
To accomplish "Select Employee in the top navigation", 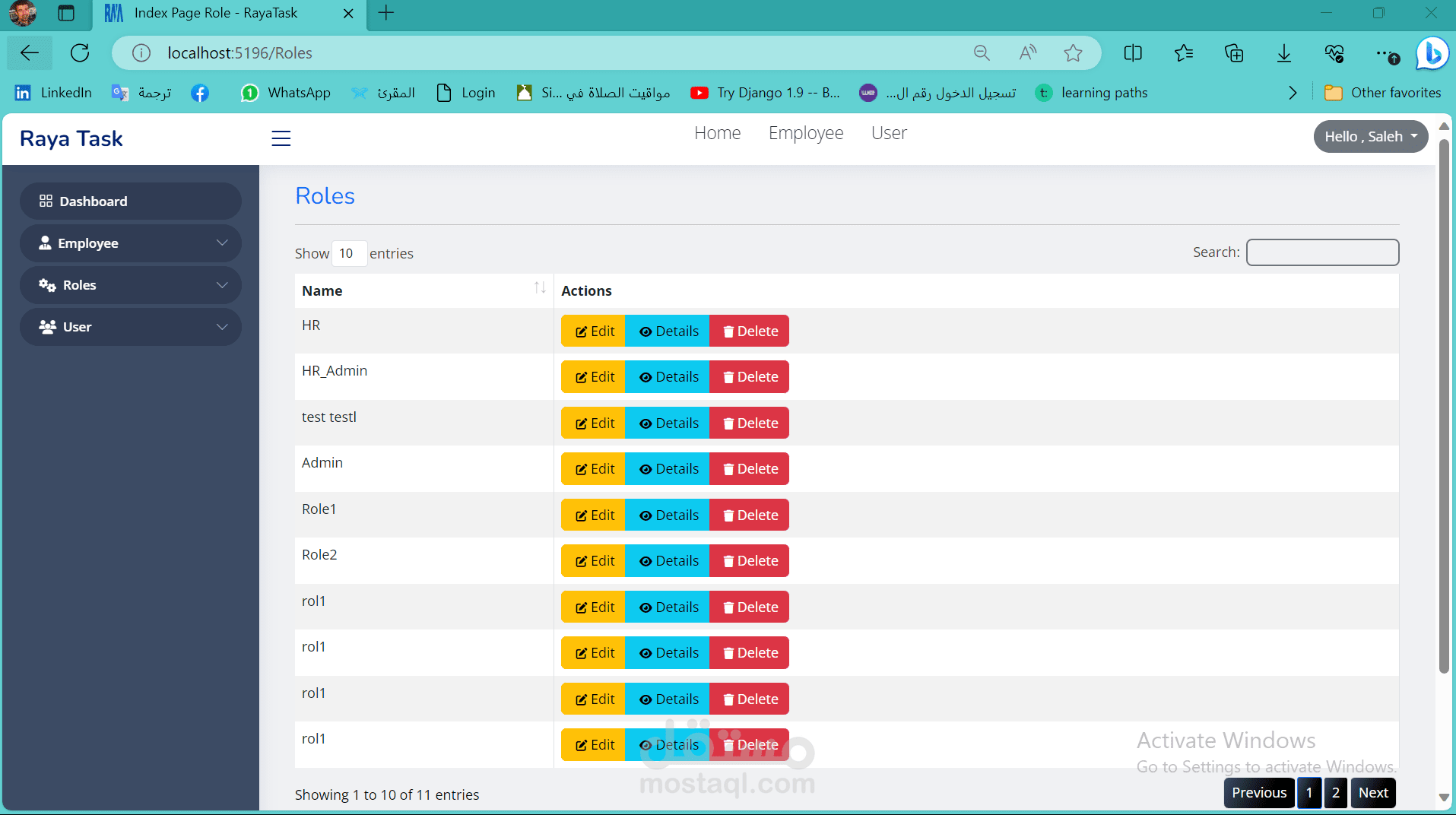I will (x=805, y=133).
